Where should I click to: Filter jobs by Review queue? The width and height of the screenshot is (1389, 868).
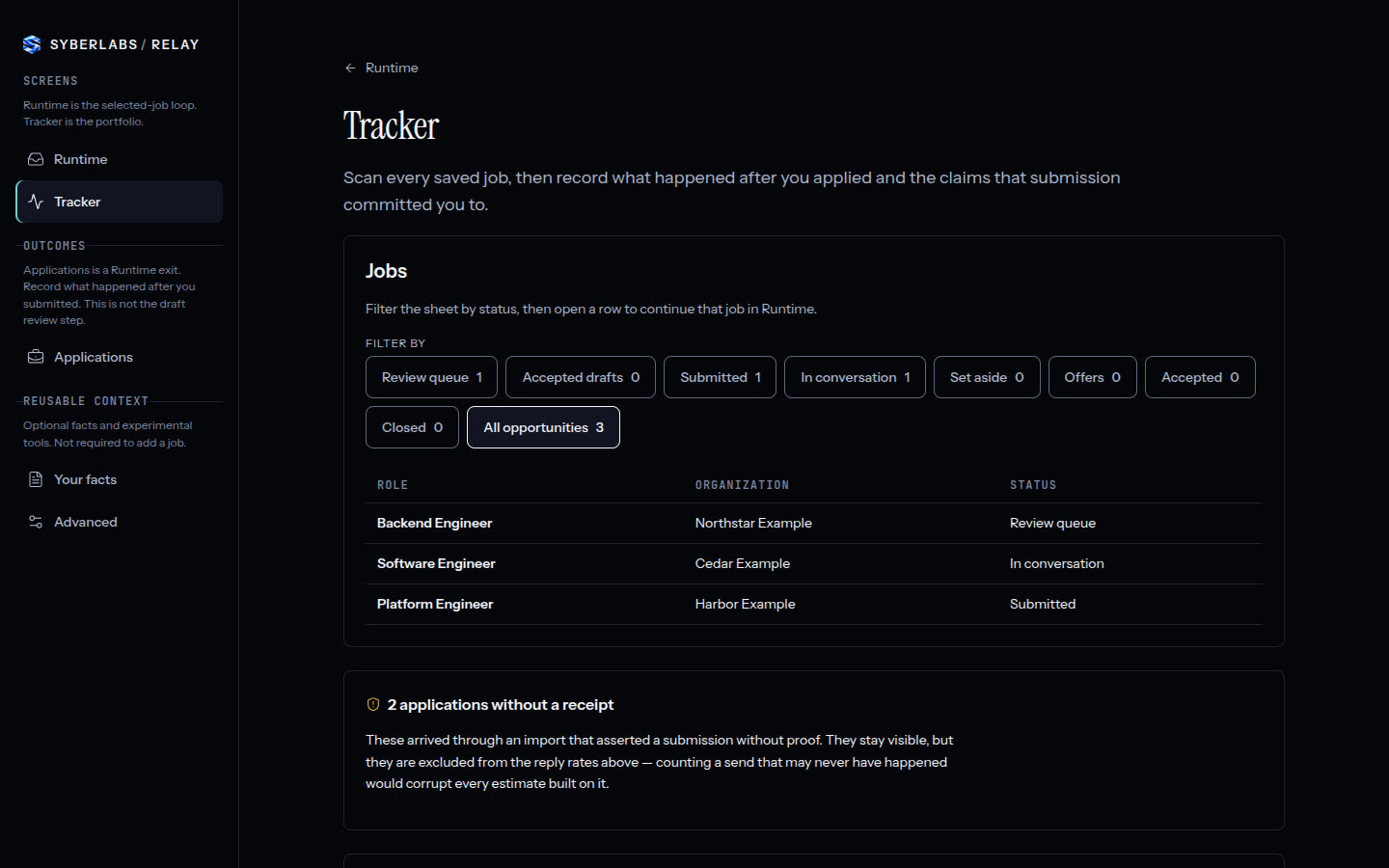431,377
